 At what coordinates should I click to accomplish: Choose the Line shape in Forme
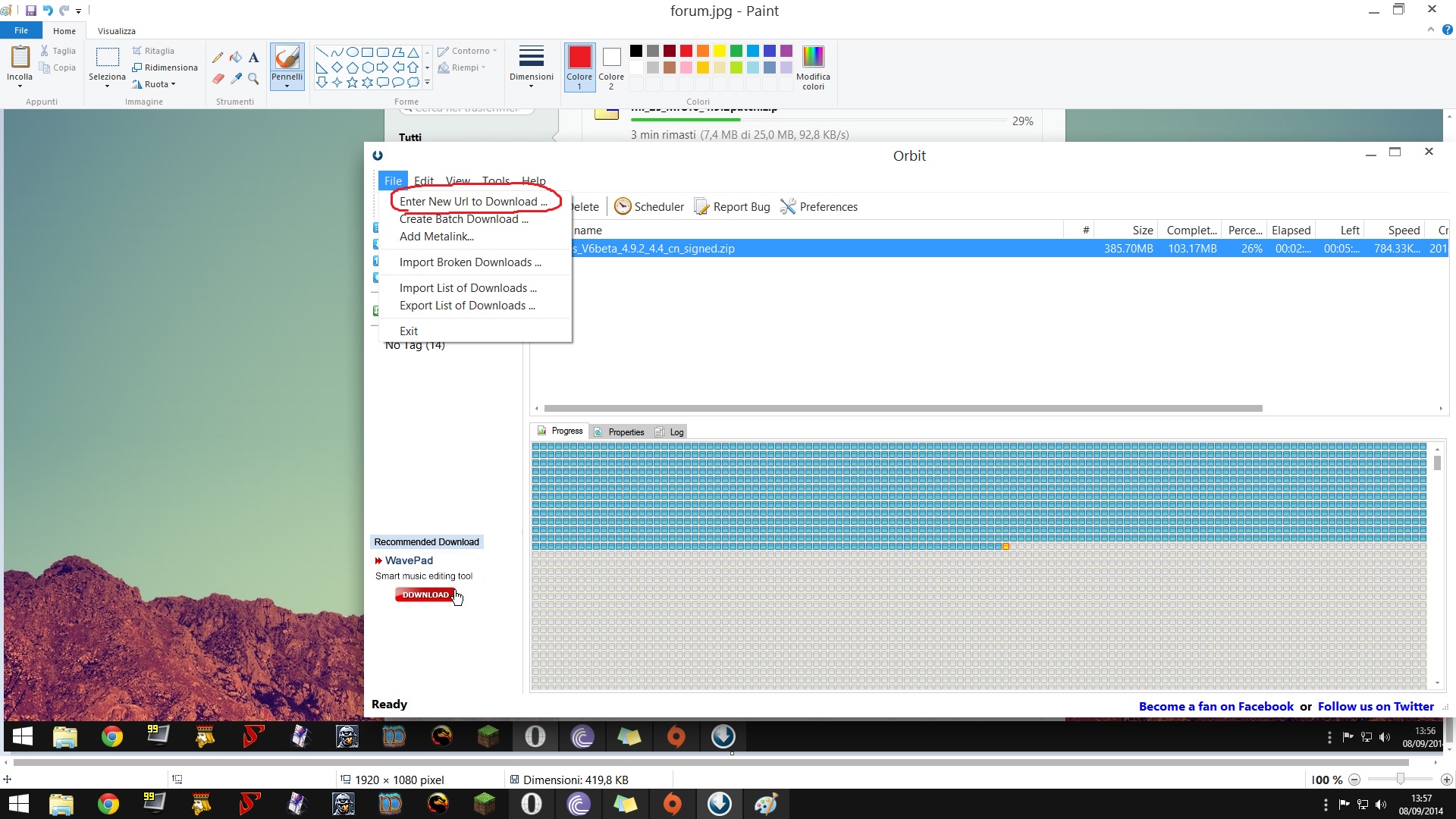(322, 52)
